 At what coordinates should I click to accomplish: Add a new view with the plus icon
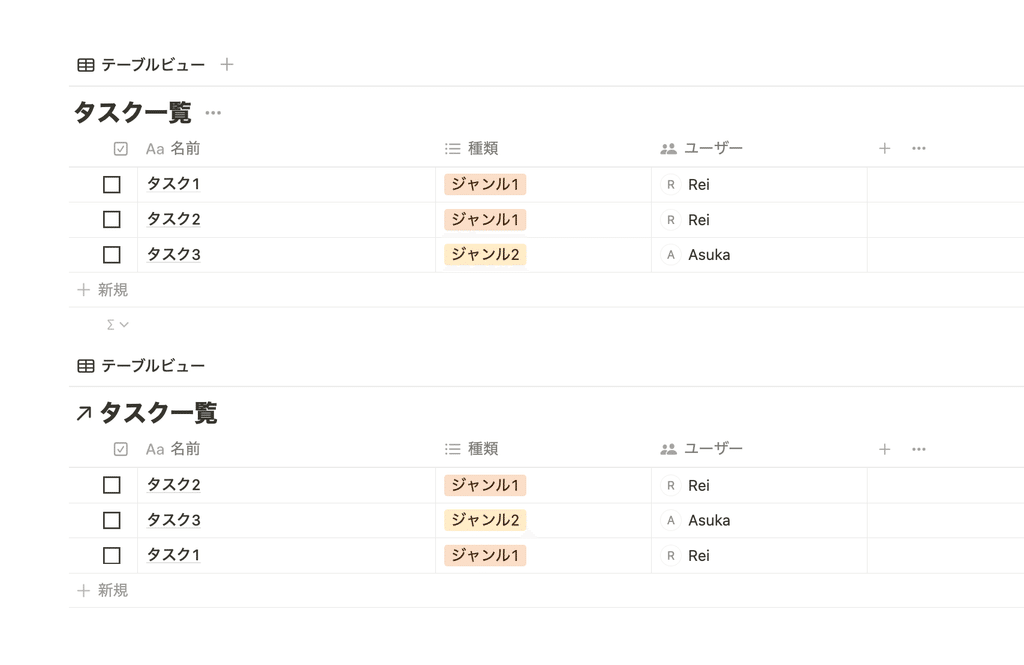(227, 65)
